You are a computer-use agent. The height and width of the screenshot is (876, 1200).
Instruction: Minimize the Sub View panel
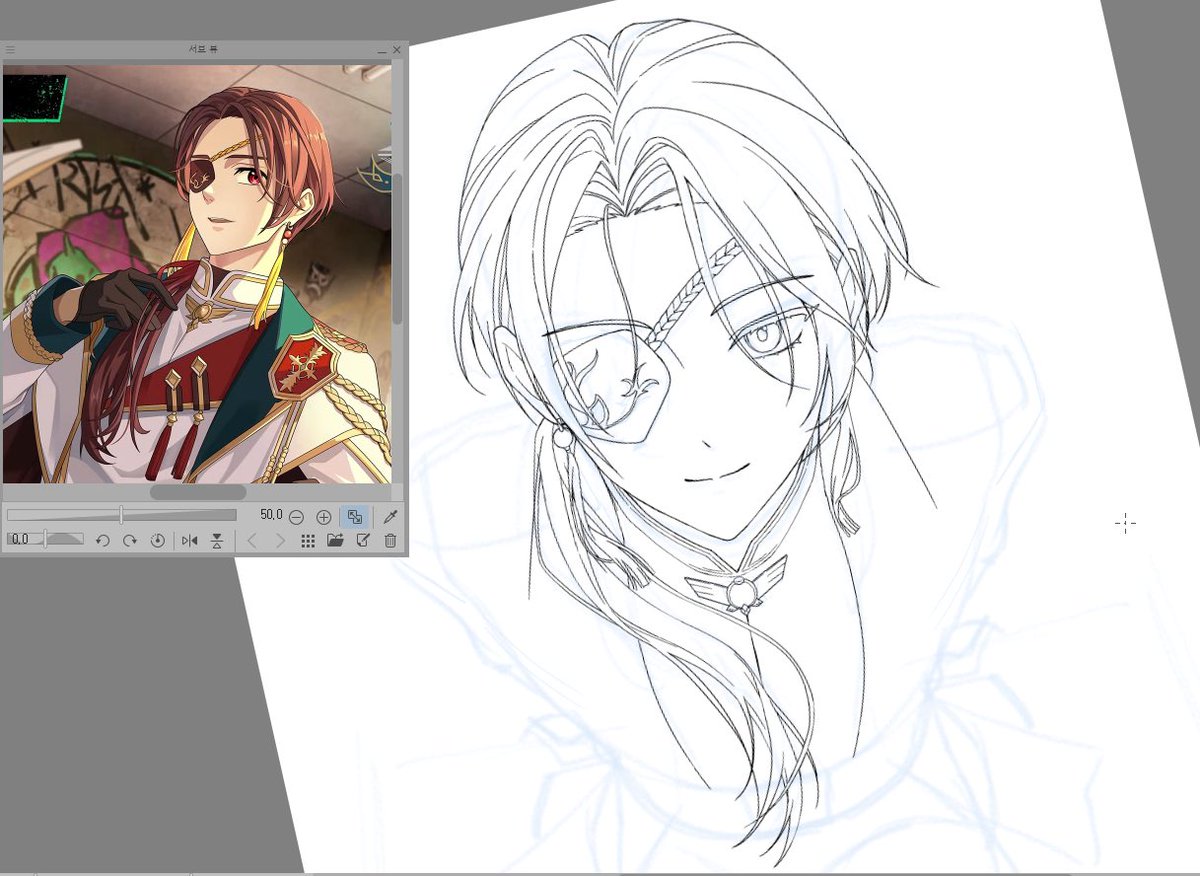tap(382, 50)
